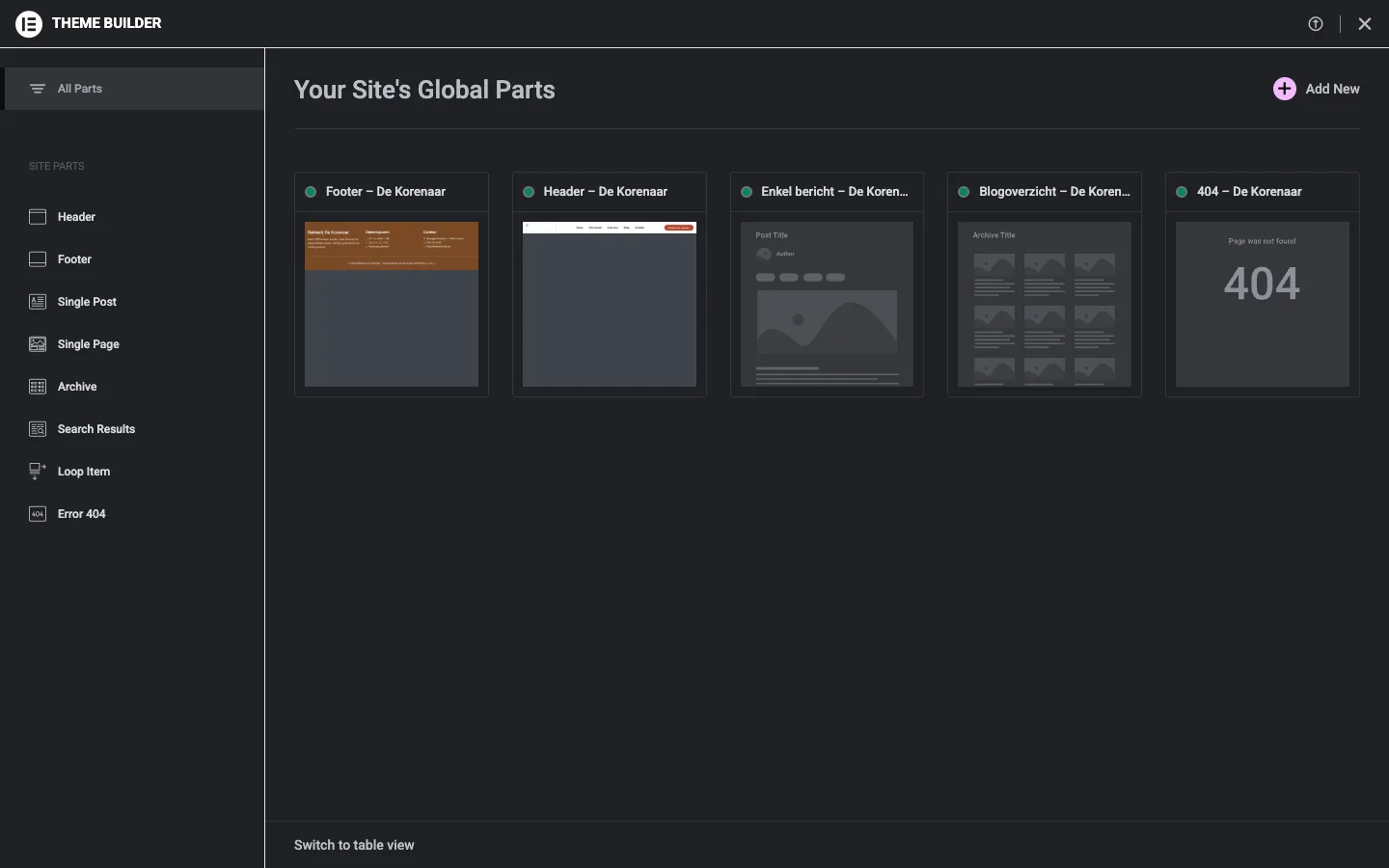Image resolution: width=1389 pixels, height=868 pixels.
Task: Open All Parts in sidebar
Action: (134, 89)
